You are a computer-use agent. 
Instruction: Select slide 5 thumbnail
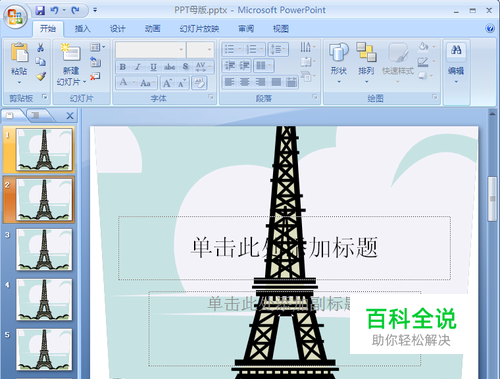(44, 349)
